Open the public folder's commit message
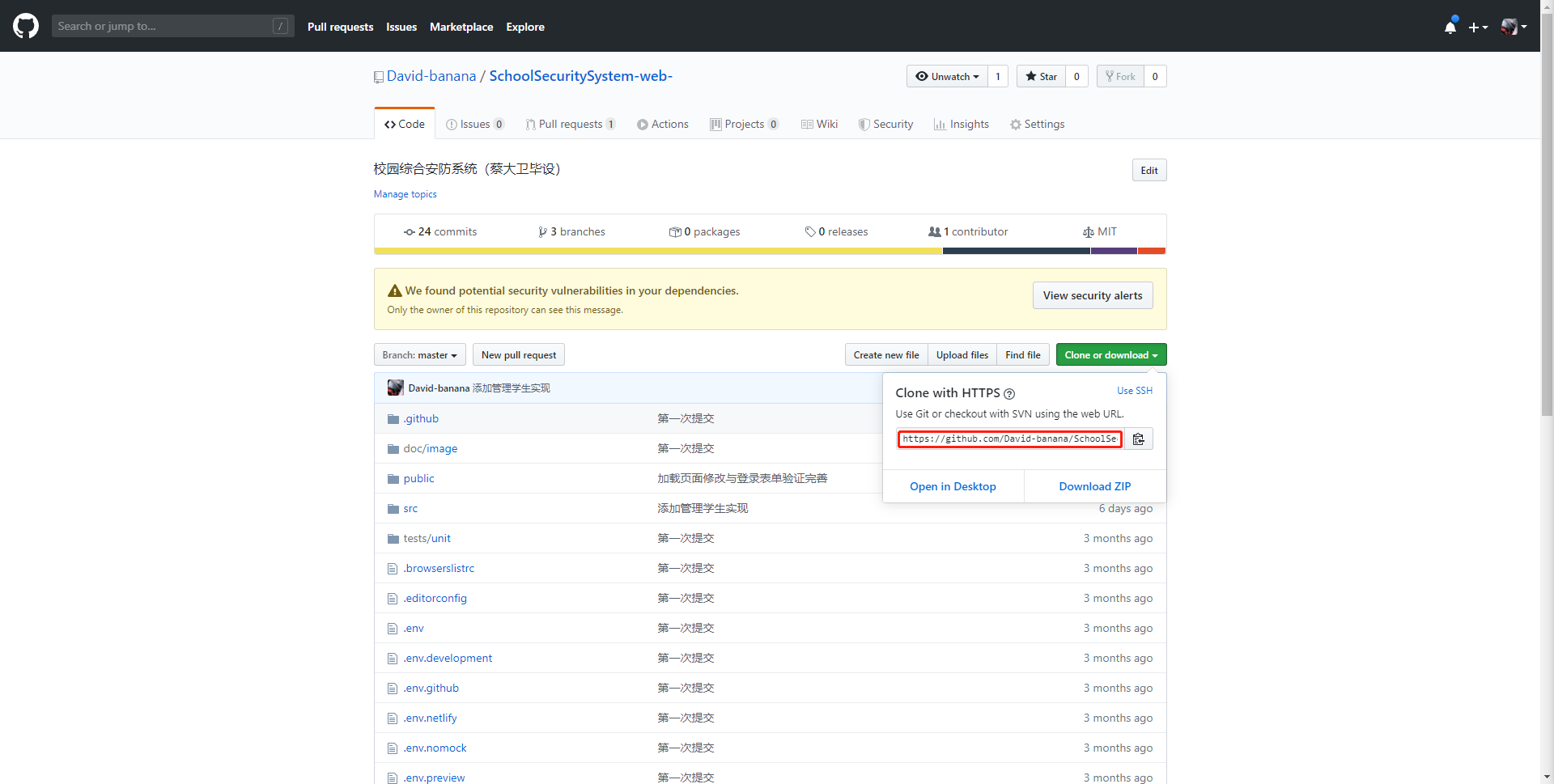The height and width of the screenshot is (784, 1554). pos(742,478)
